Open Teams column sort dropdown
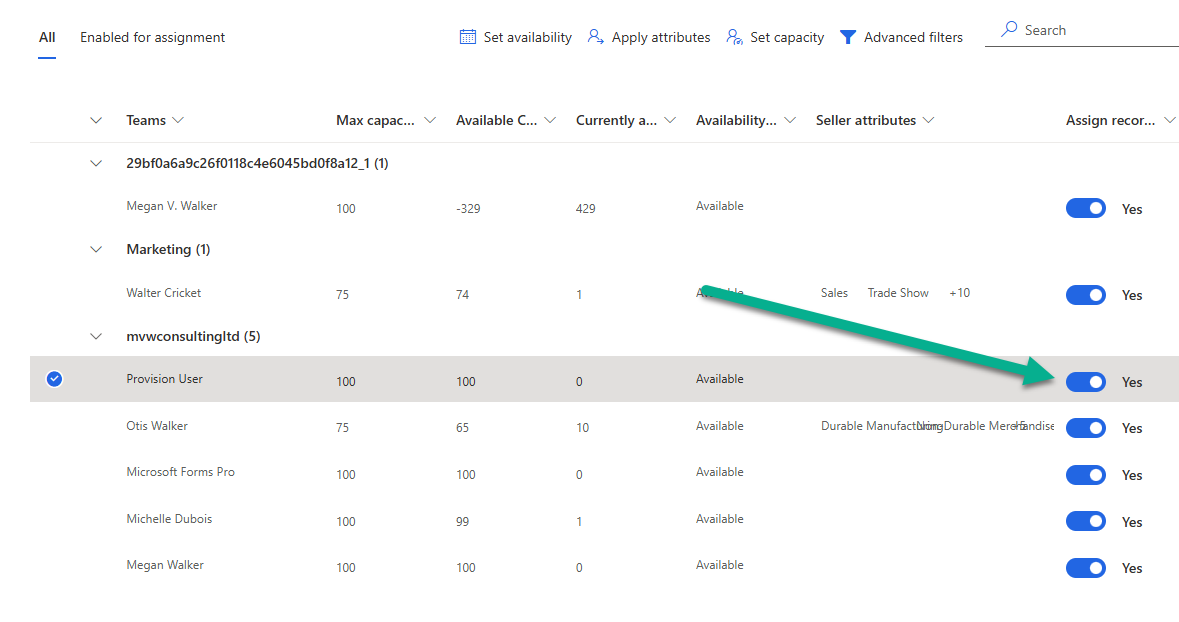The image size is (1179, 622). click(x=178, y=120)
